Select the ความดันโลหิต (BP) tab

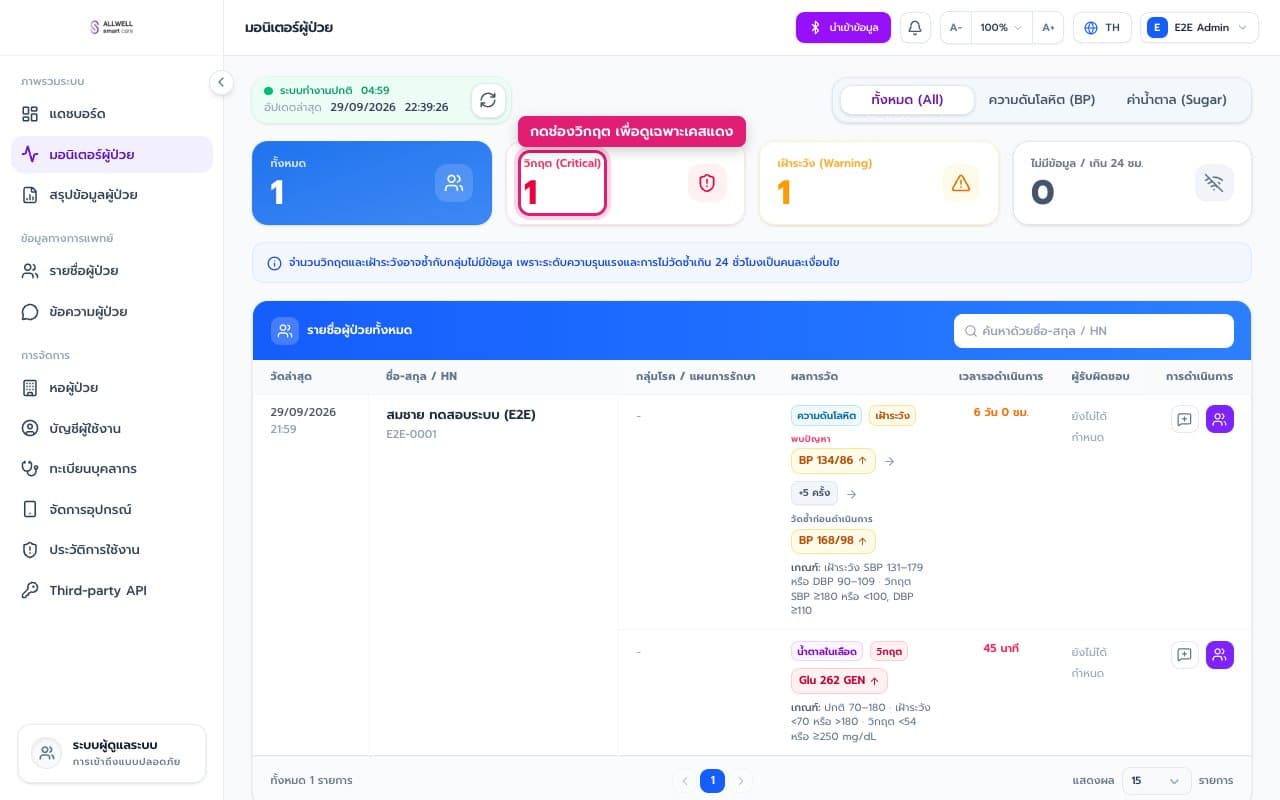click(x=1041, y=100)
